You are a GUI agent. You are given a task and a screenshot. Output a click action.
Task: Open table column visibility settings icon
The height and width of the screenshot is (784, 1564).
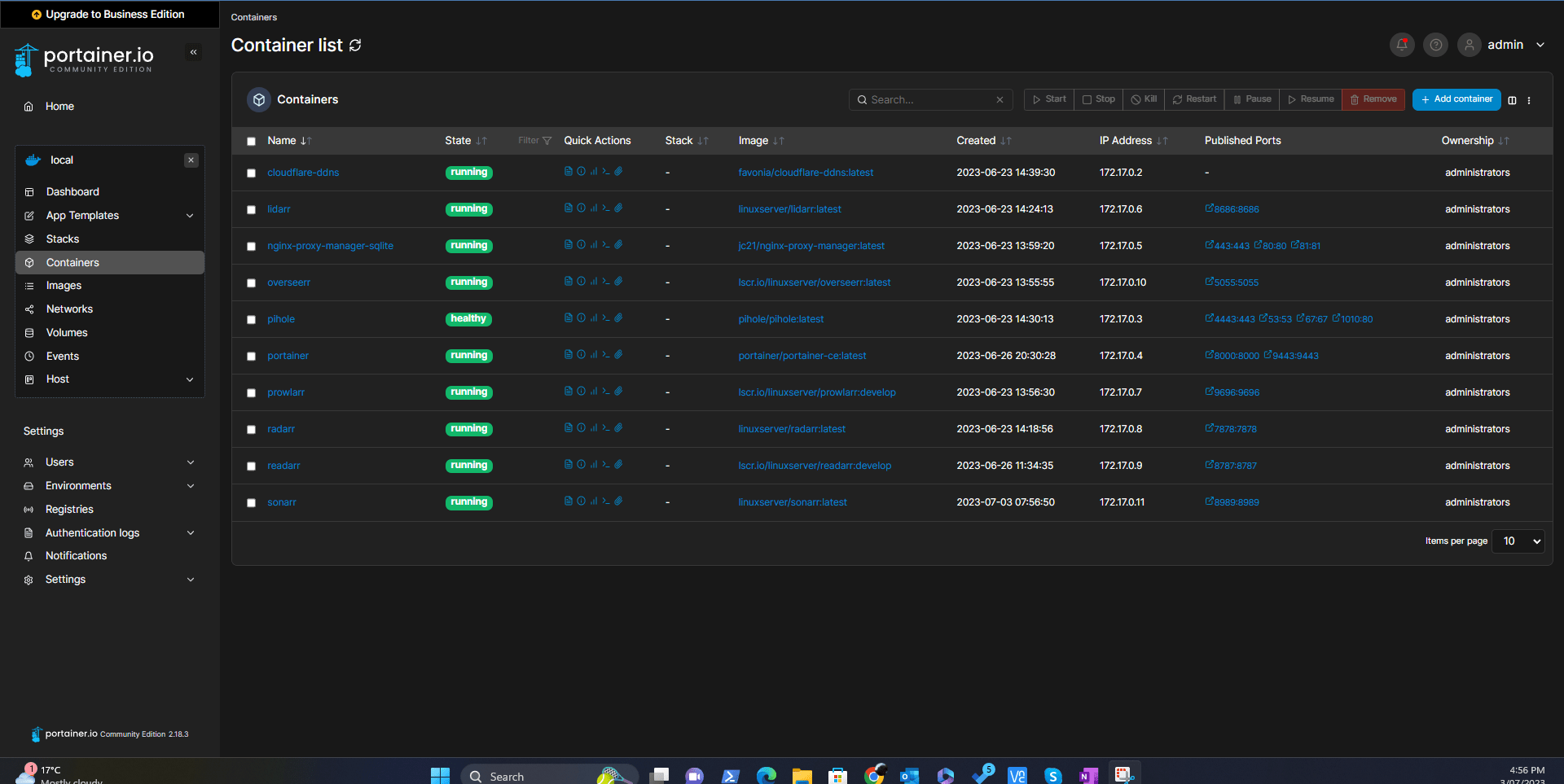pyautogui.click(x=1512, y=100)
